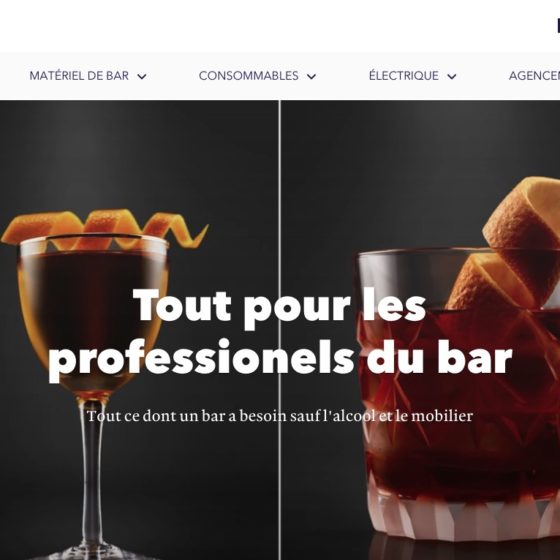Expand the chevron next to ÉLECTRIQUE
The height and width of the screenshot is (560, 560).
(452, 76)
